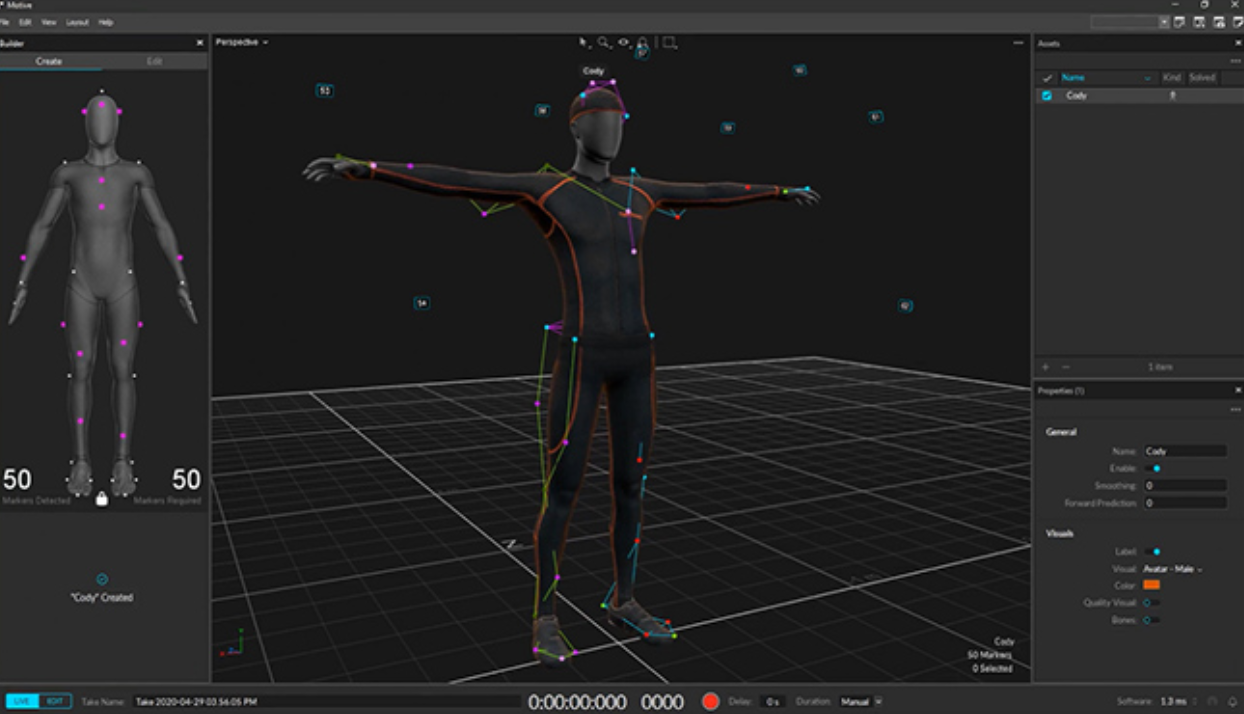Enable the Bones toggle under Visuals
The height and width of the screenshot is (714, 1244).
click(1152, 619)
